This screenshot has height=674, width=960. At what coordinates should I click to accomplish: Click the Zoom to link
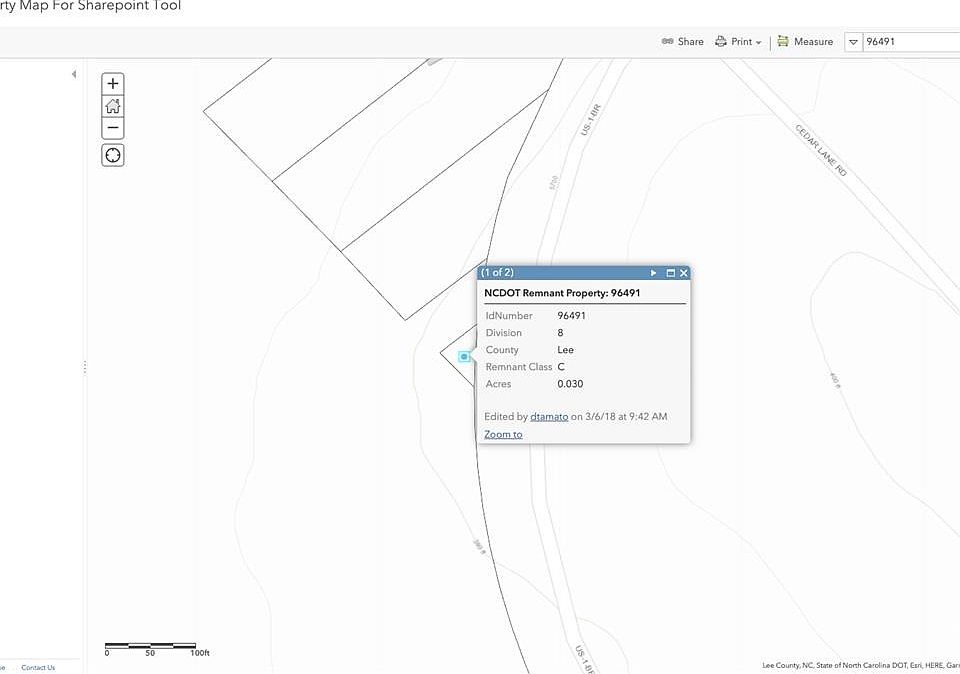503,434
